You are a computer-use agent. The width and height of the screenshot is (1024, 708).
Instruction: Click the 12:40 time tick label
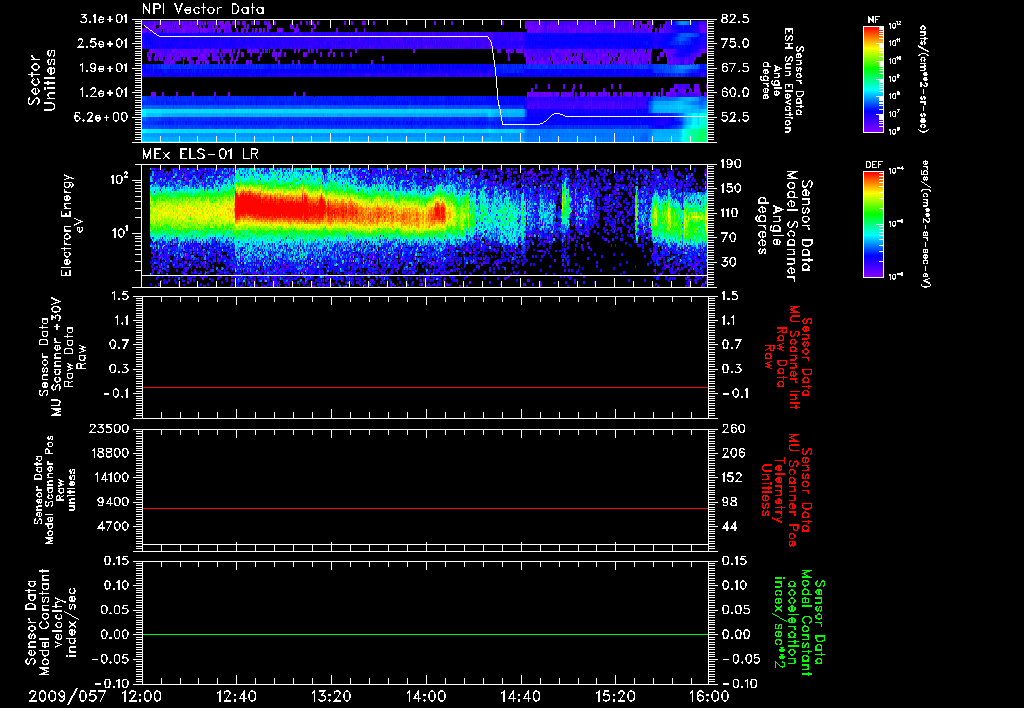[236, 697]
